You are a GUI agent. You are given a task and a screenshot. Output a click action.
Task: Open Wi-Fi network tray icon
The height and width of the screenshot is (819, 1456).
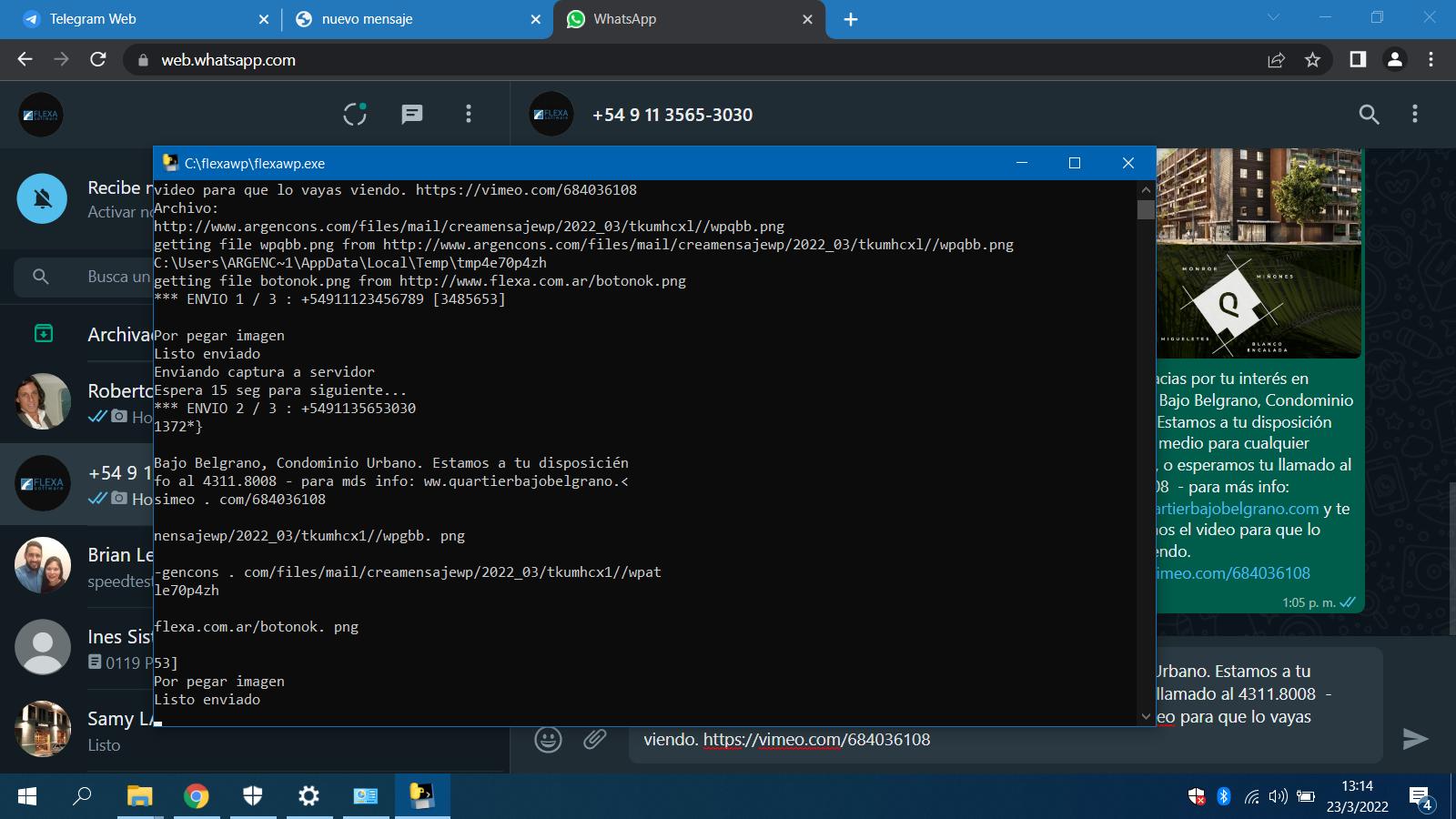click(1252, 797)
